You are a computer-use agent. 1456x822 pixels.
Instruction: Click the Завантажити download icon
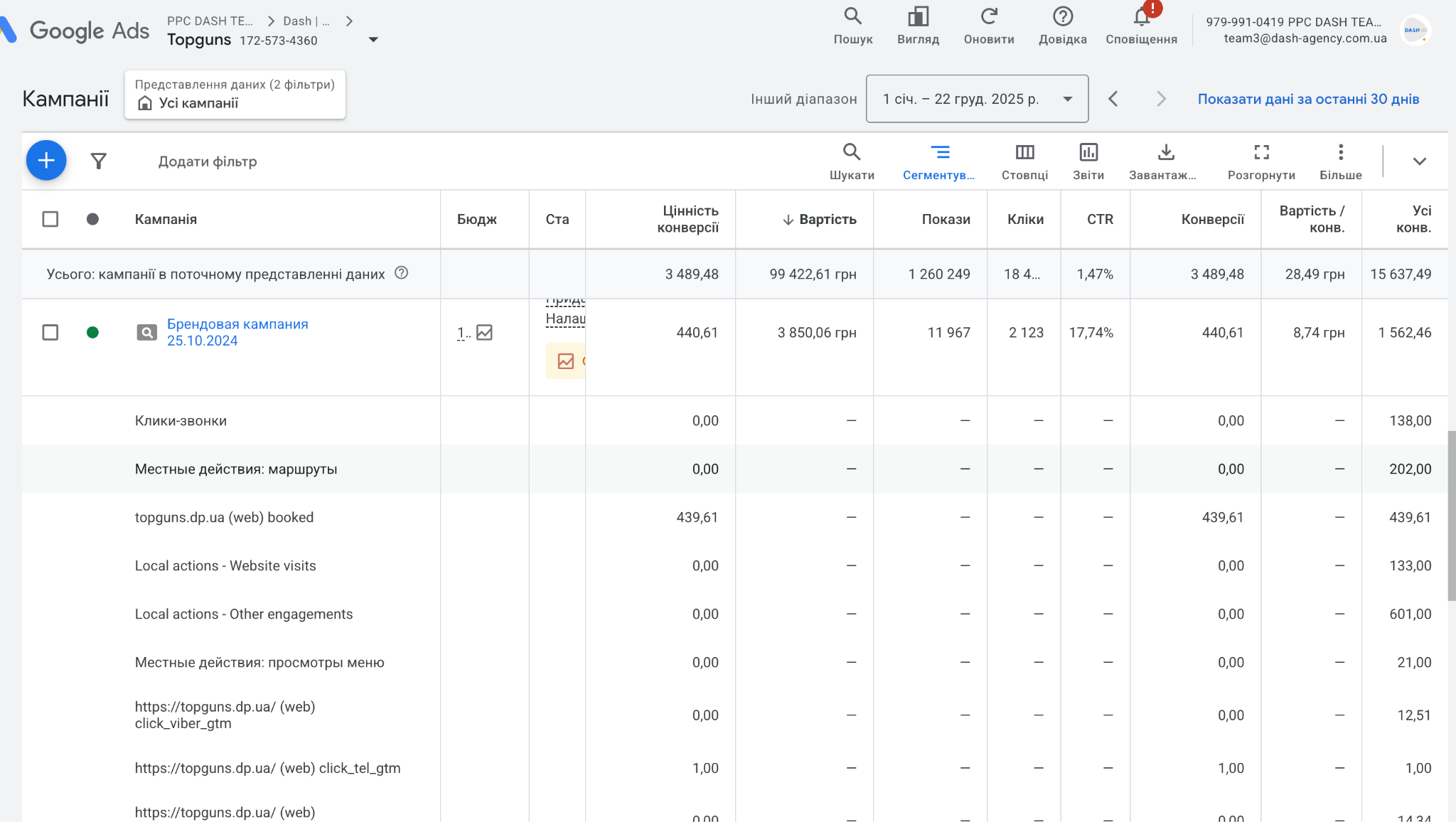tap(1165, 161)
